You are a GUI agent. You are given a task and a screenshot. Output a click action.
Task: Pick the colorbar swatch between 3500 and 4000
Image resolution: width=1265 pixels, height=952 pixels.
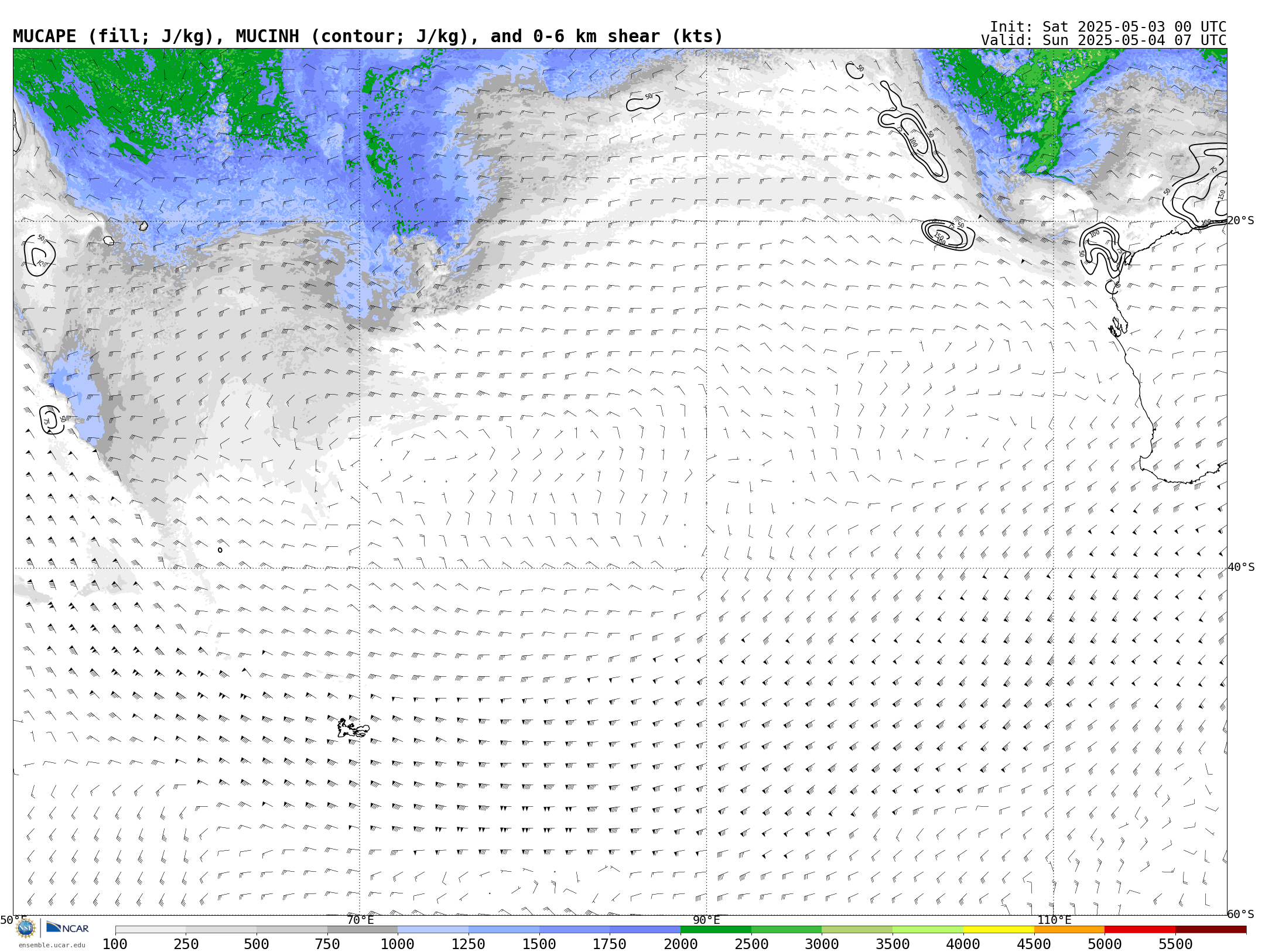pyautogui.click(x=928, y=929)
